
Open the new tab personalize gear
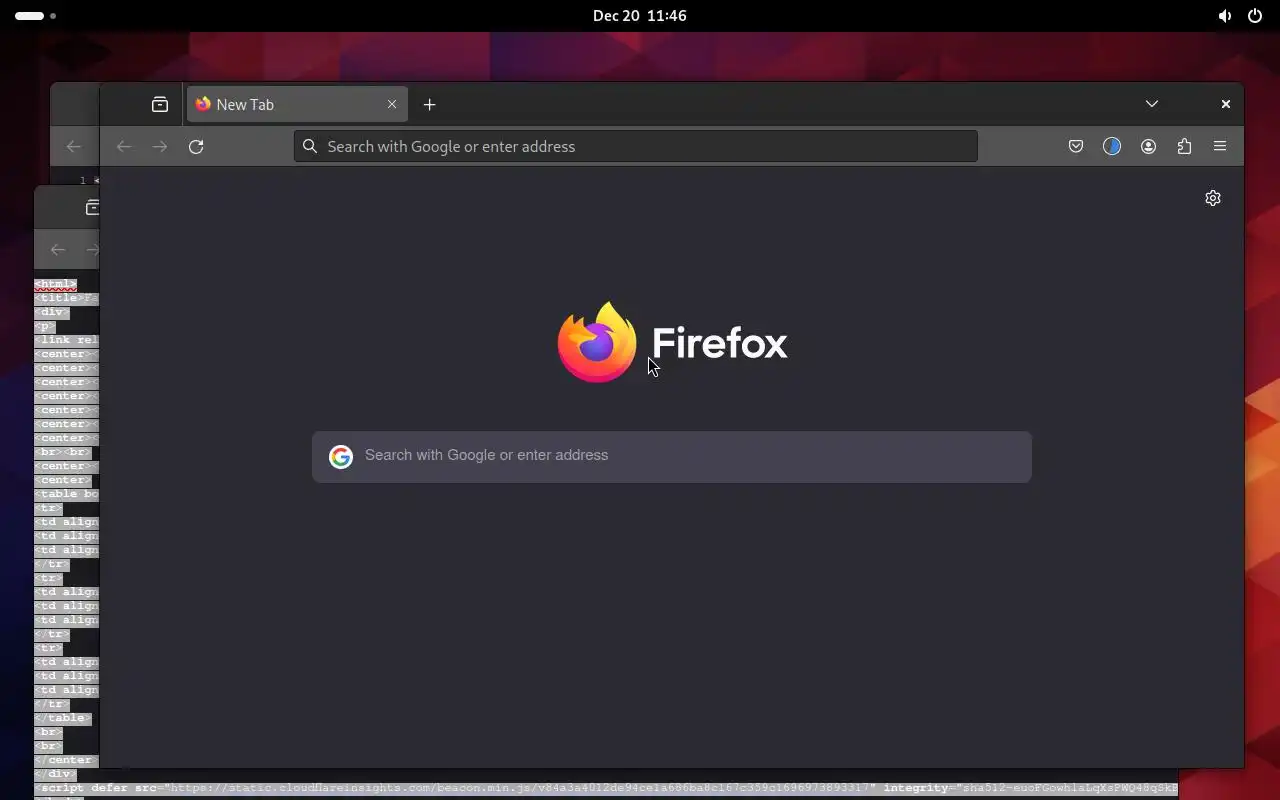[x=1213, y=198]
